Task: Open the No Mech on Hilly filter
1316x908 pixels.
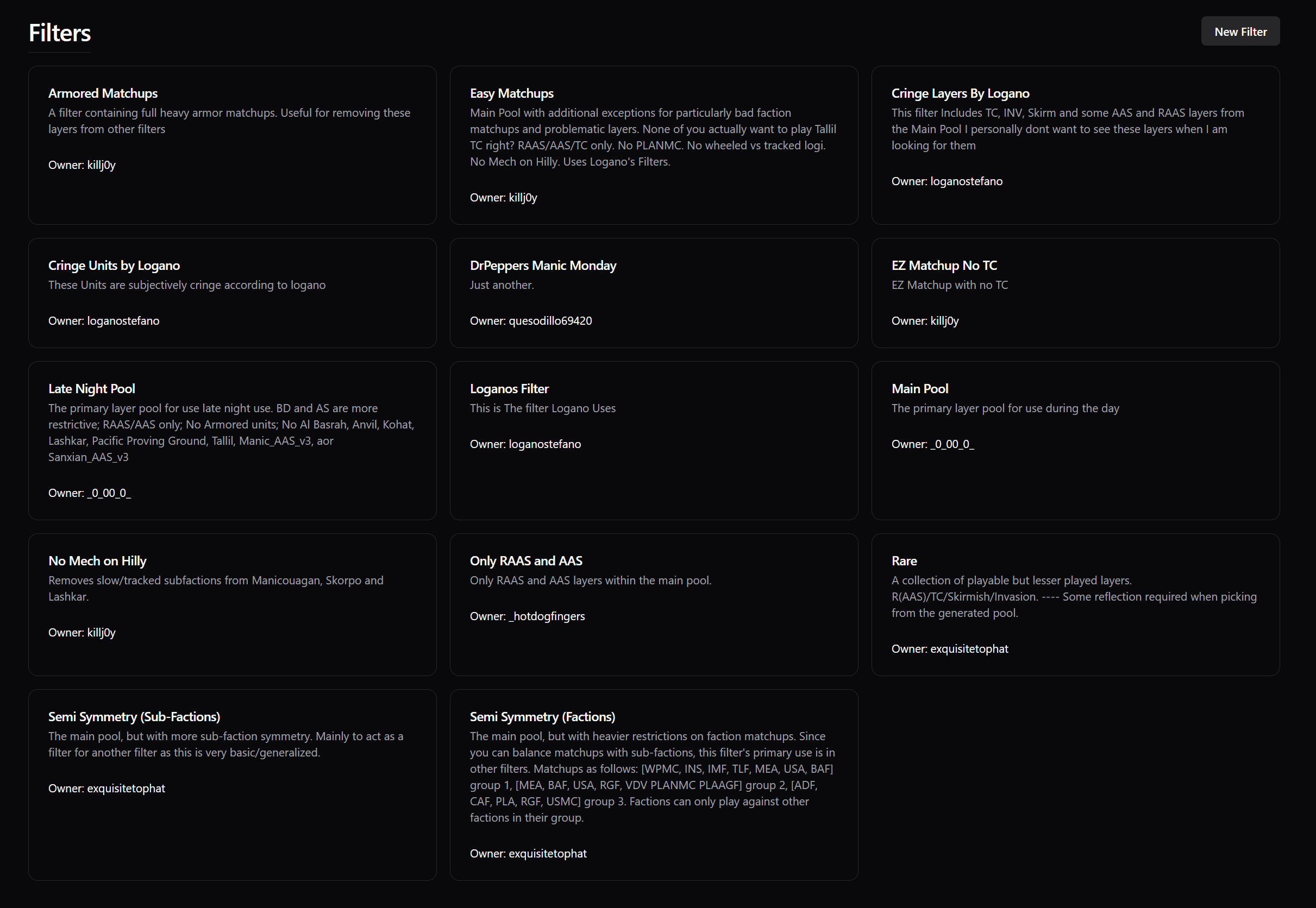Action: pos(232,605)
